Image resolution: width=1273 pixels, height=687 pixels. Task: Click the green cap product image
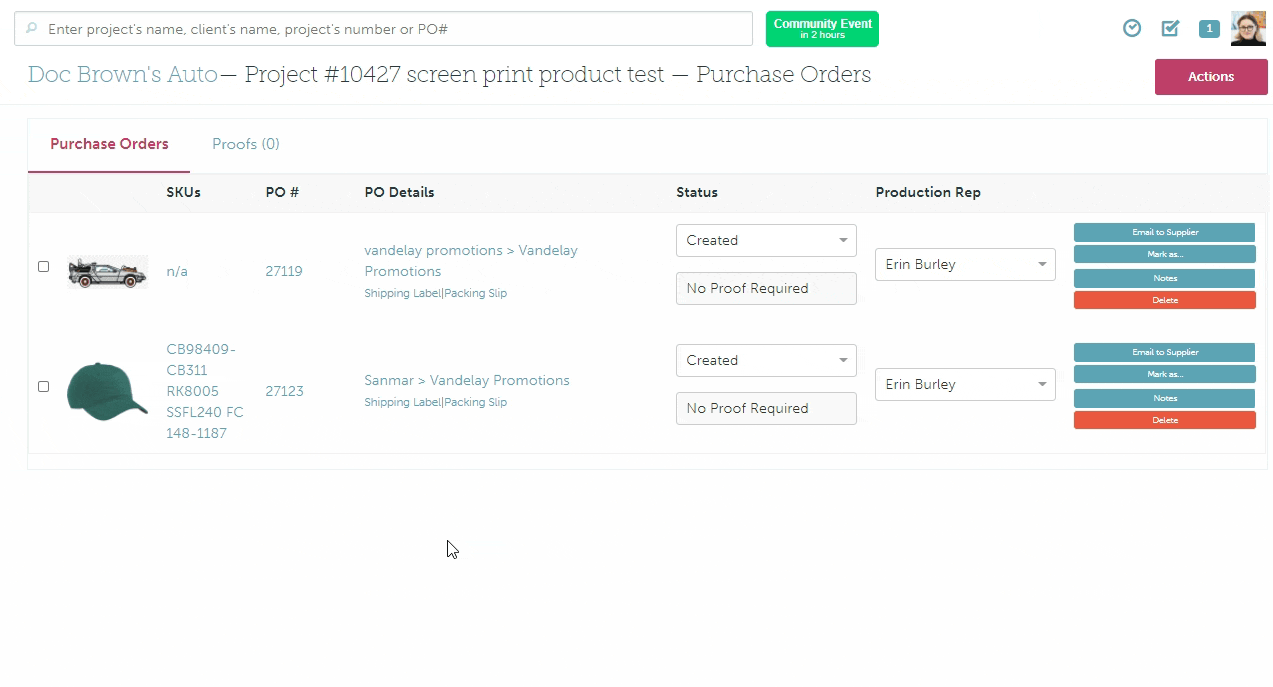coord(107,391)
